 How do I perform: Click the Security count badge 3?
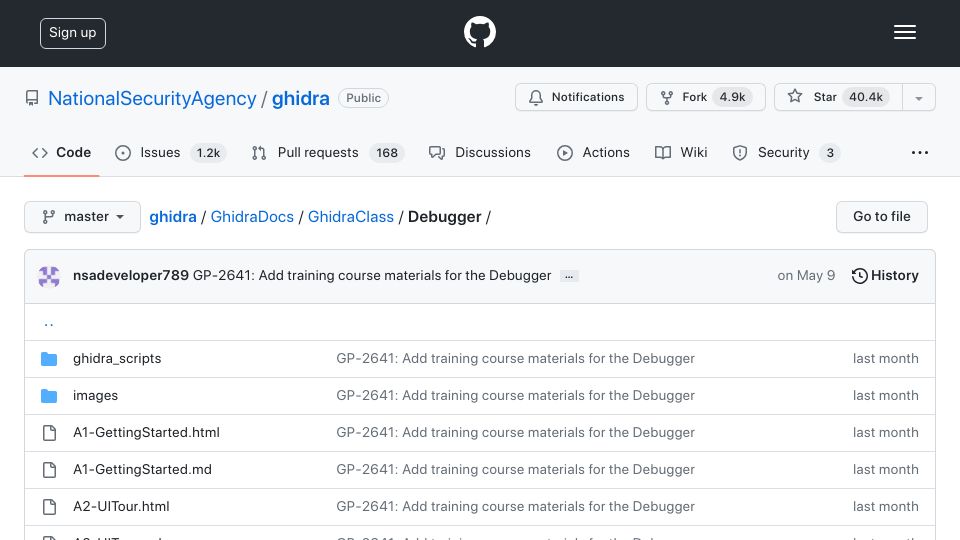830,152
